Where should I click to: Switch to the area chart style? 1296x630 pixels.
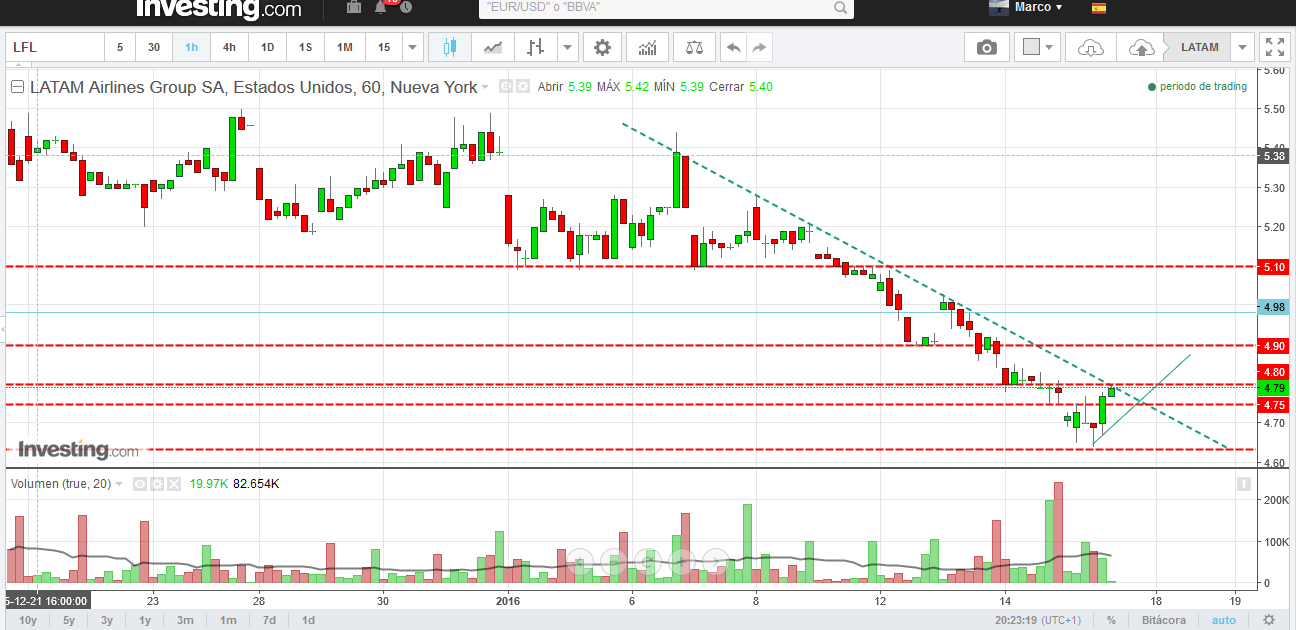(x=492, y=47)
